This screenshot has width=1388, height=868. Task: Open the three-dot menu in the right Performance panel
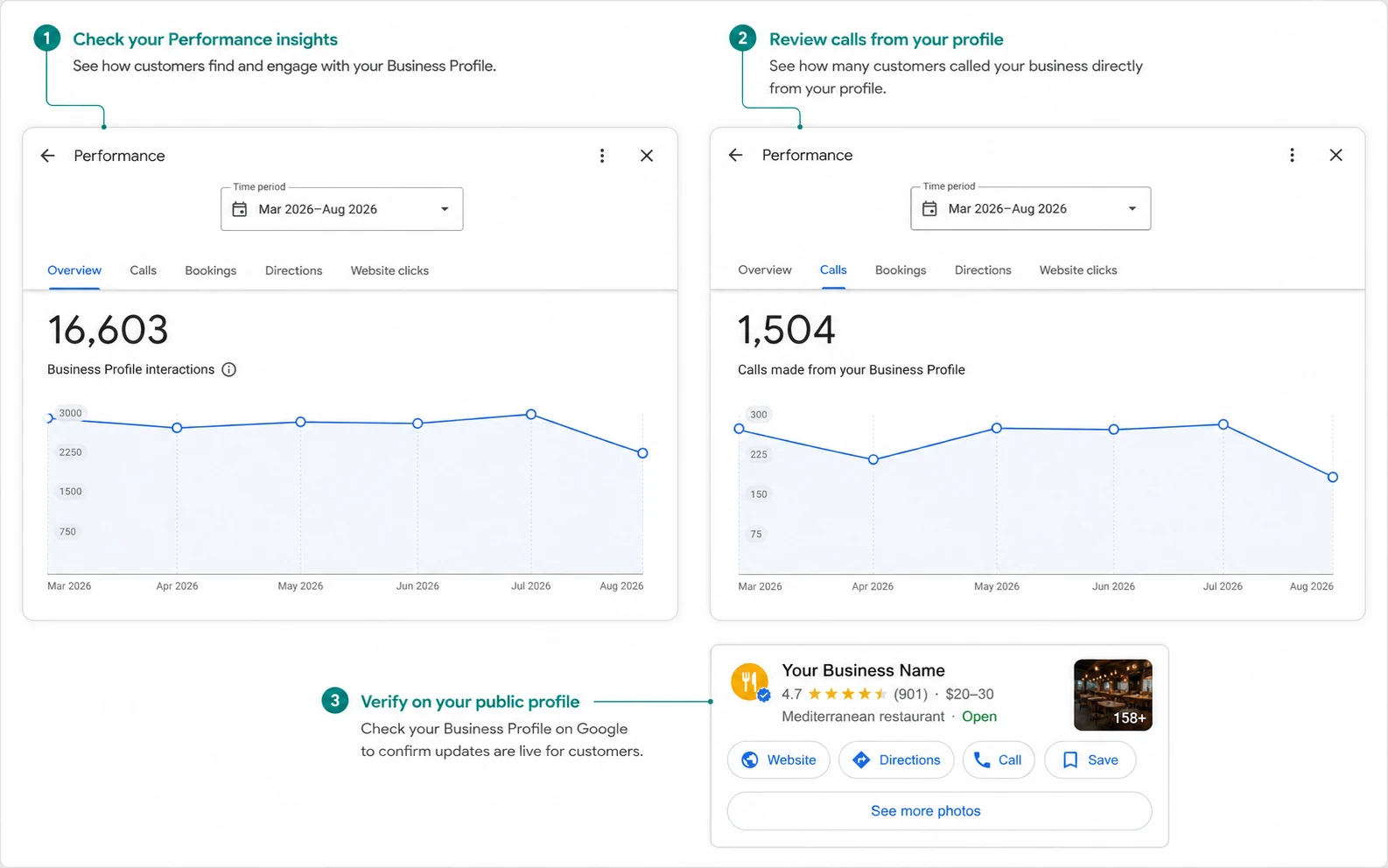pos(1292,155)
